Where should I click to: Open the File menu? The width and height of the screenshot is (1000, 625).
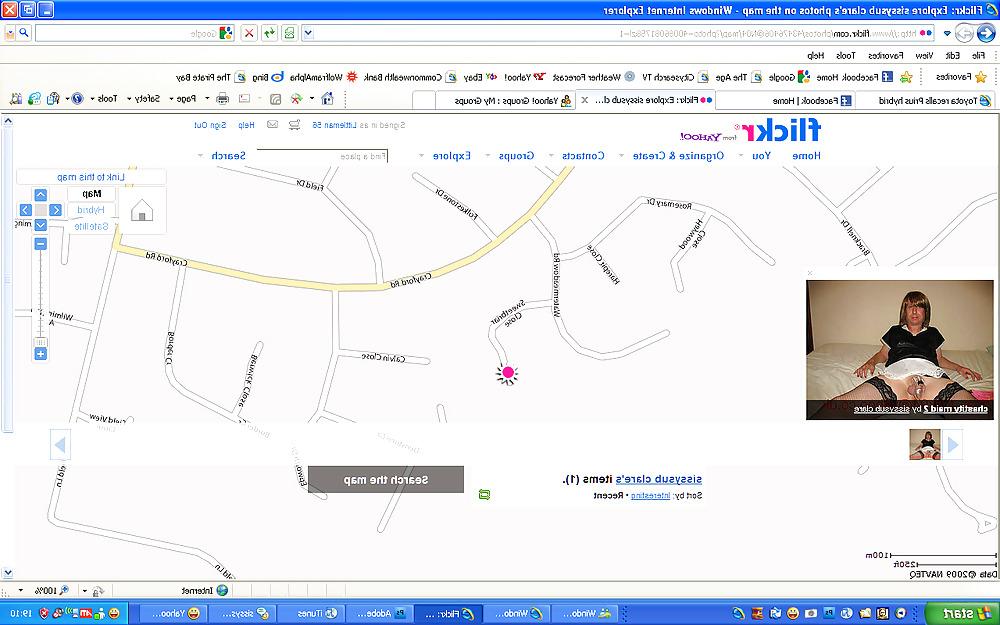(978, 55)
